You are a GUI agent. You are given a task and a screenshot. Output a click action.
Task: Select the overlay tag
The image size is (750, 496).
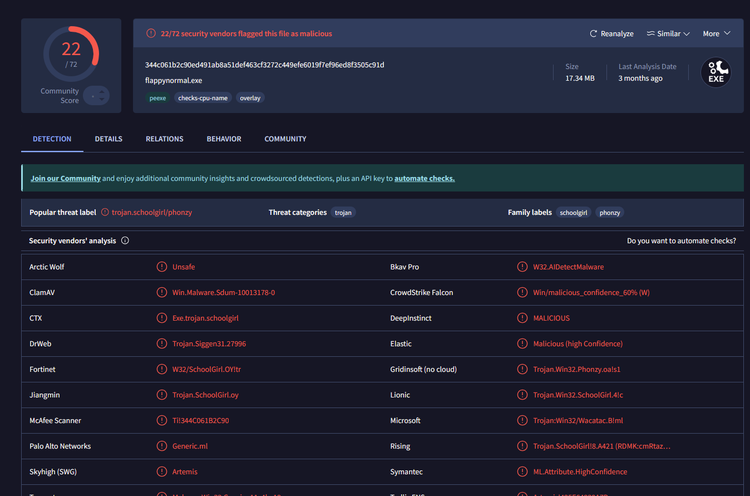pyautogui.click(x=250, y=98)
